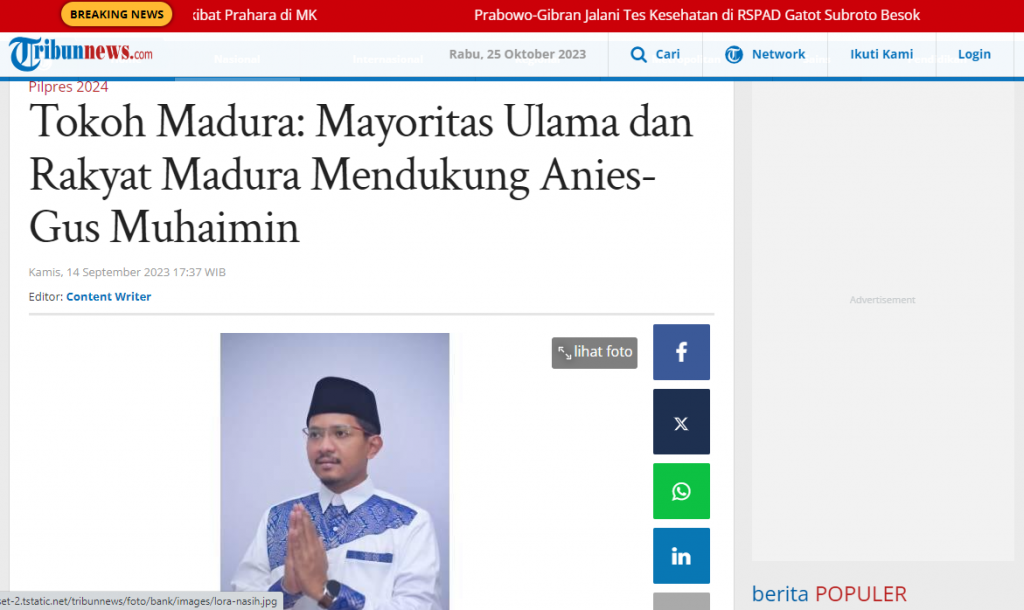The width and height of the screenshot is (1024, 610).
Task: Click the search magnifier icon
Action: (638, 54)
